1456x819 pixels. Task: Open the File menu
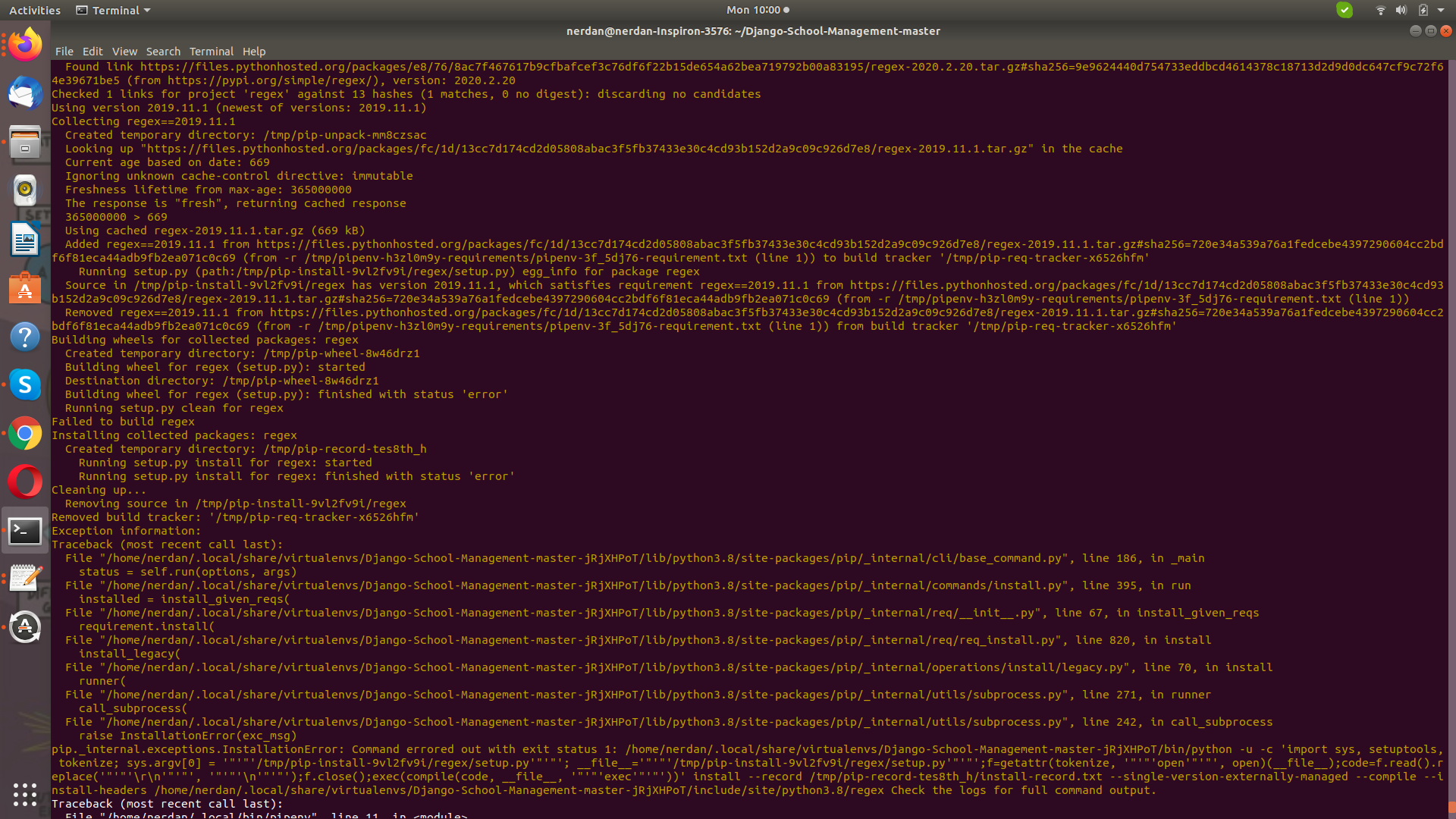point(64,52)
